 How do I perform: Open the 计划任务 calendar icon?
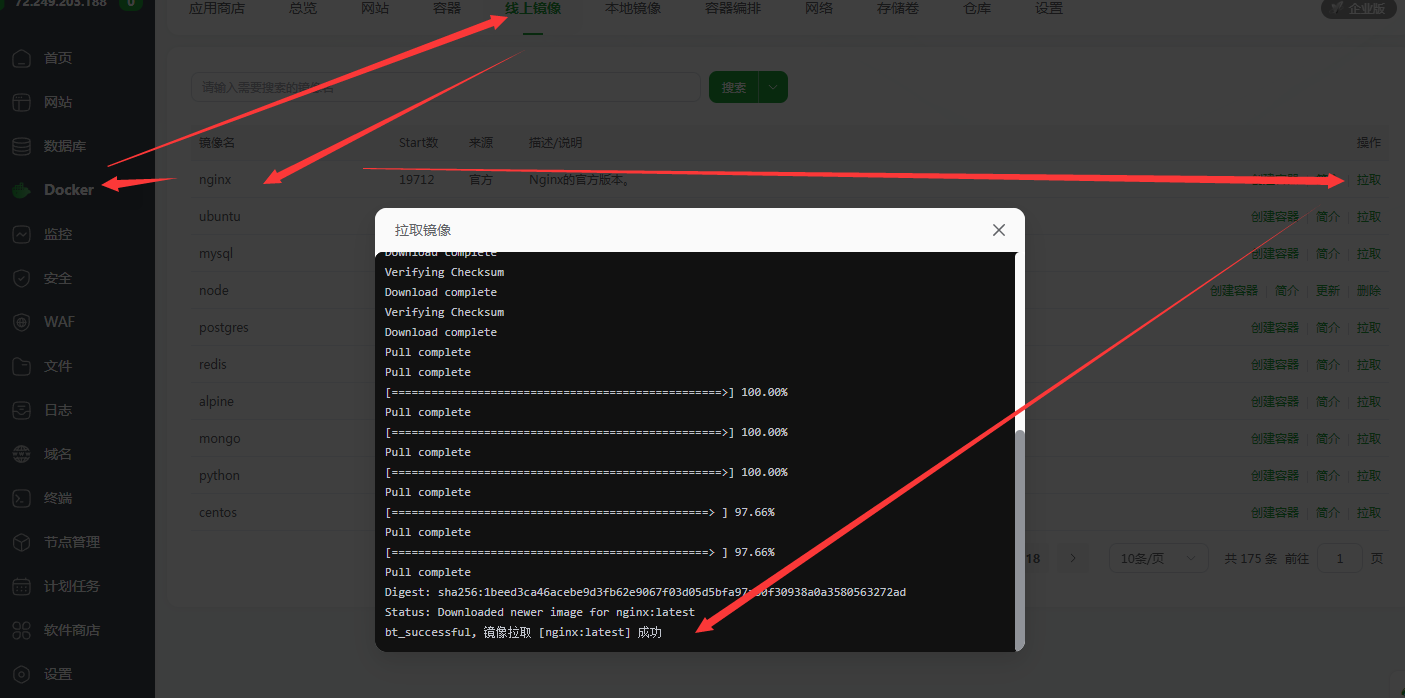(x=22, y=586)
